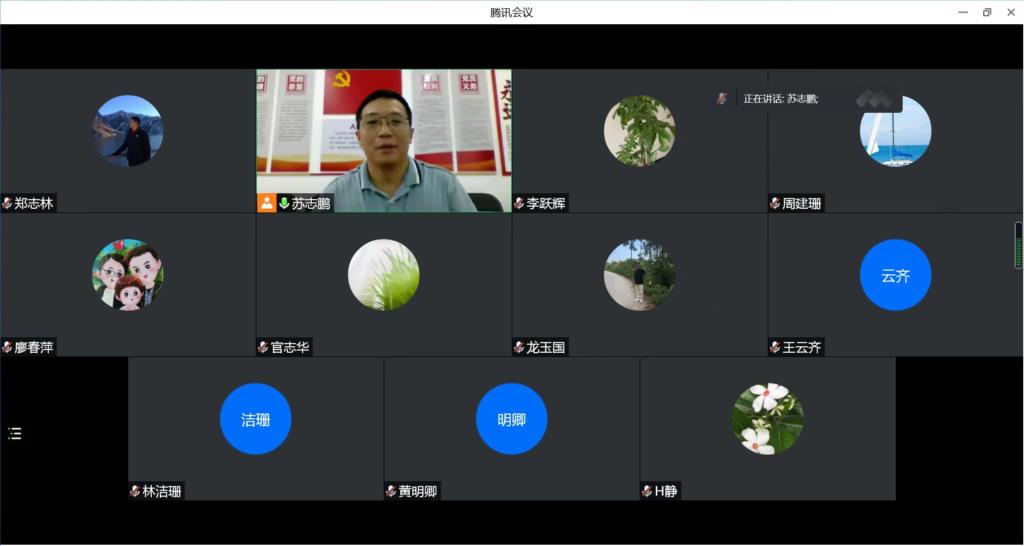Click the muted mic icon beside 李跃辉
Viewport: 1024px width, 546px height.
tap(519, 203)
